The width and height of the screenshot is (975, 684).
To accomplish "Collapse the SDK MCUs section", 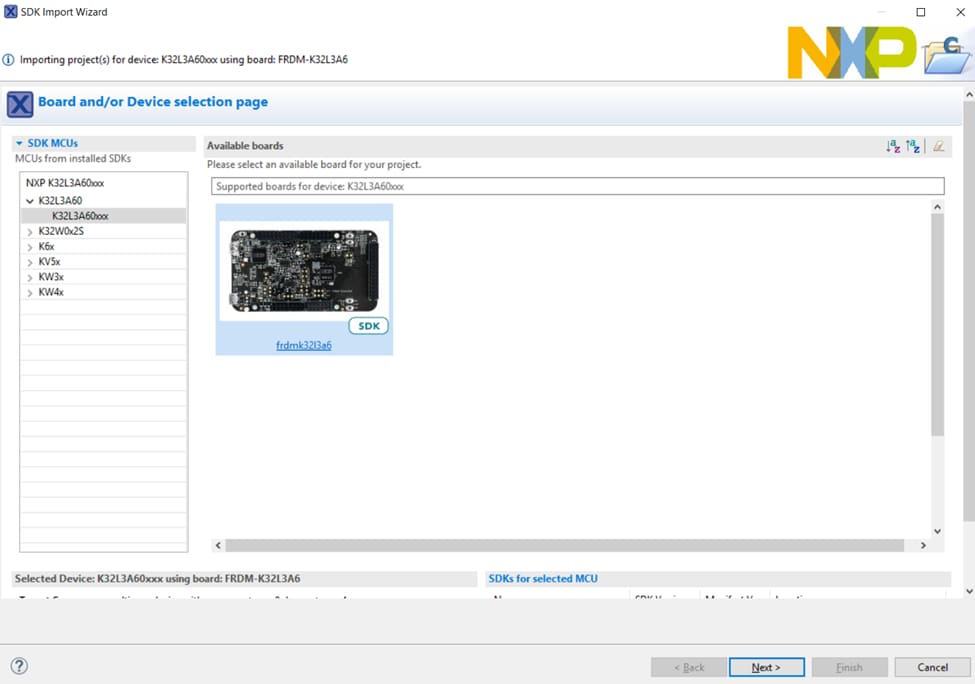I will (x=19, y=144).
